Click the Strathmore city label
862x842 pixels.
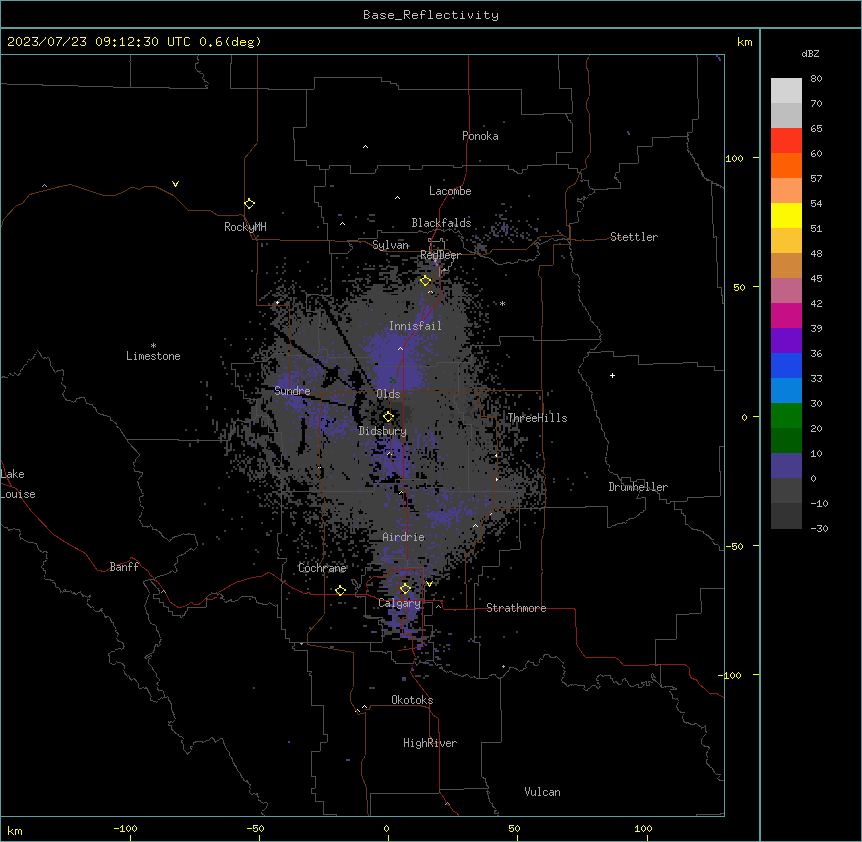(516, 608)
